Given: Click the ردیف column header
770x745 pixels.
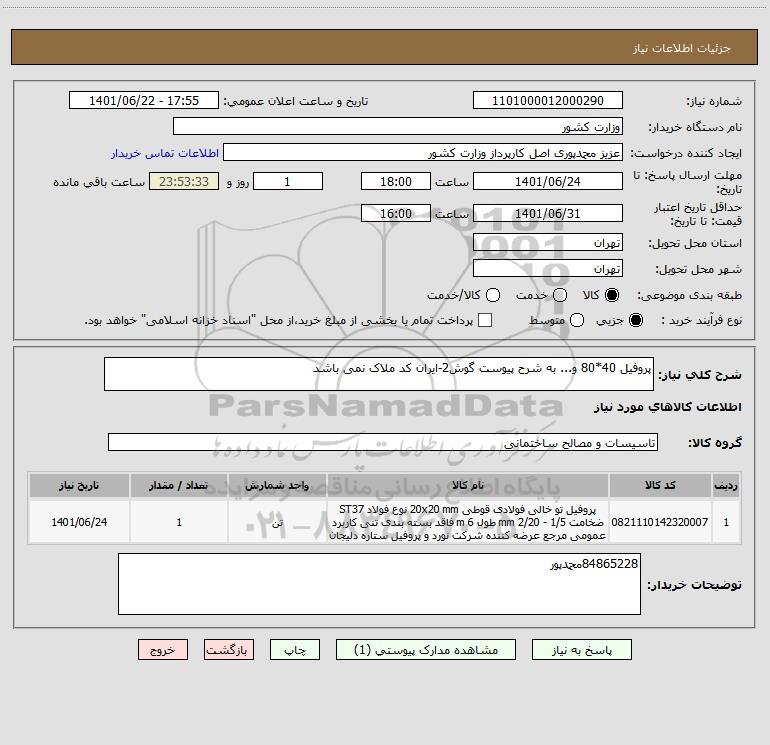Looking at the screenshot, I should (726, 485).
